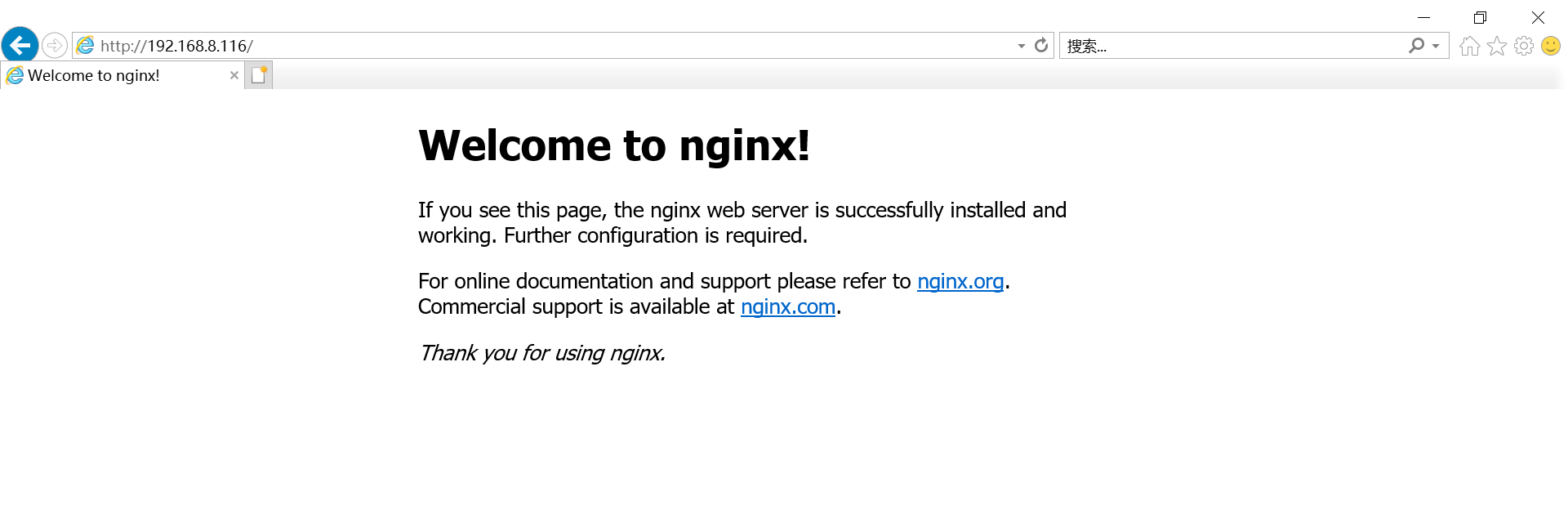Refresh the current page
1568x514 pixels.
click(x=1041, y=45)
